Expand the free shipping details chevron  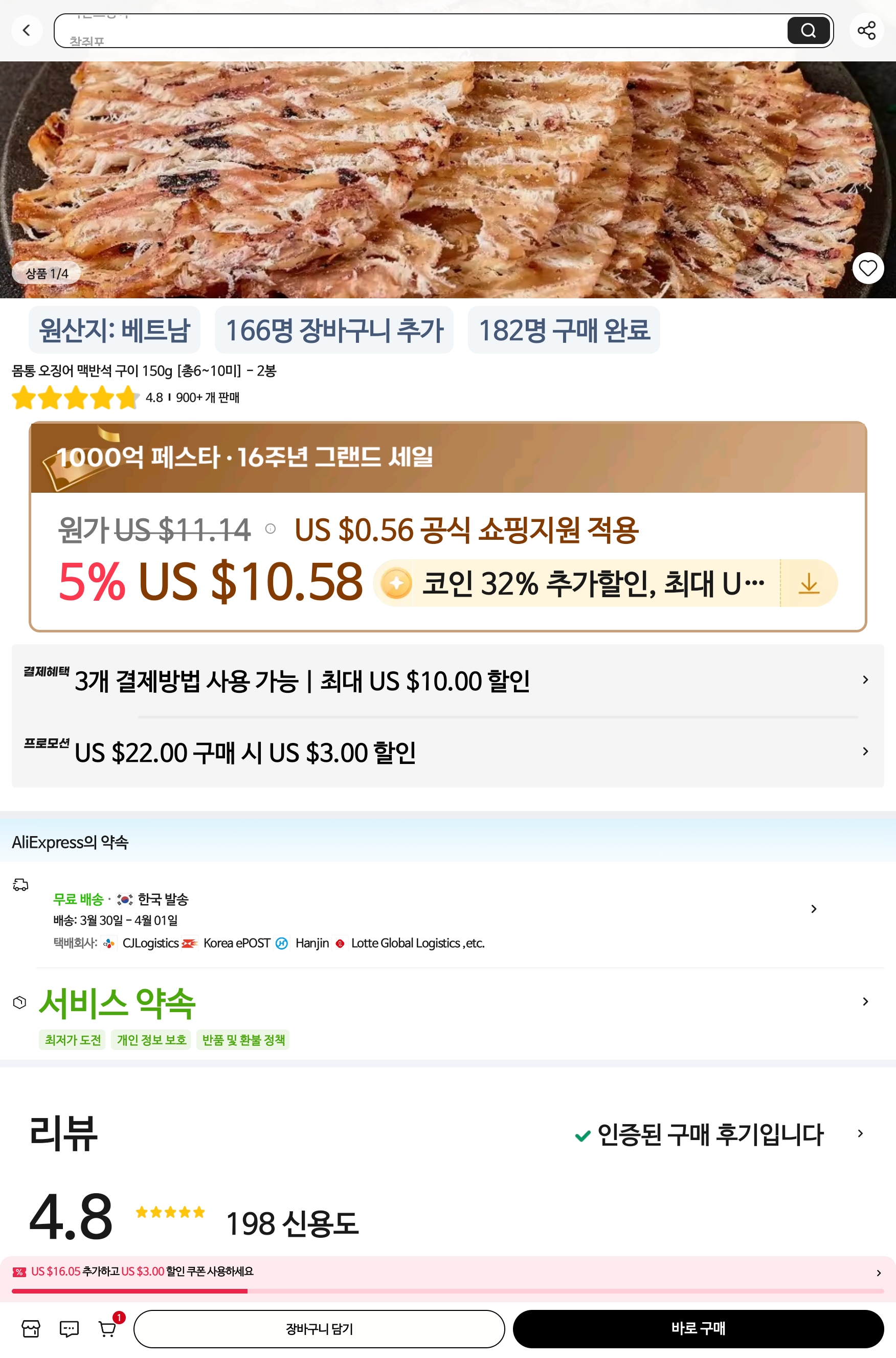[814, 909]
